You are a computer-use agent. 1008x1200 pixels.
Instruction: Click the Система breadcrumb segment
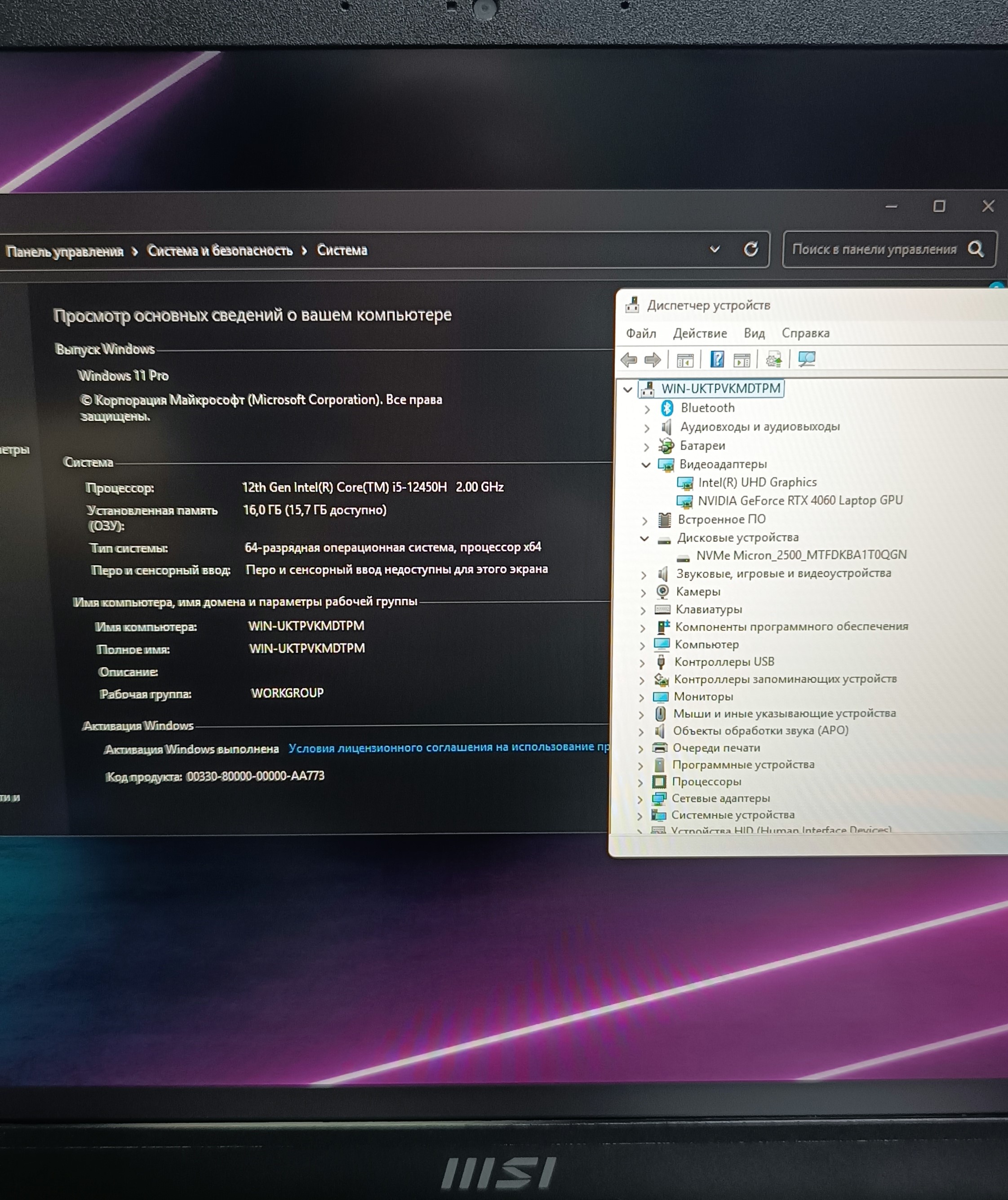click(342, 250)
